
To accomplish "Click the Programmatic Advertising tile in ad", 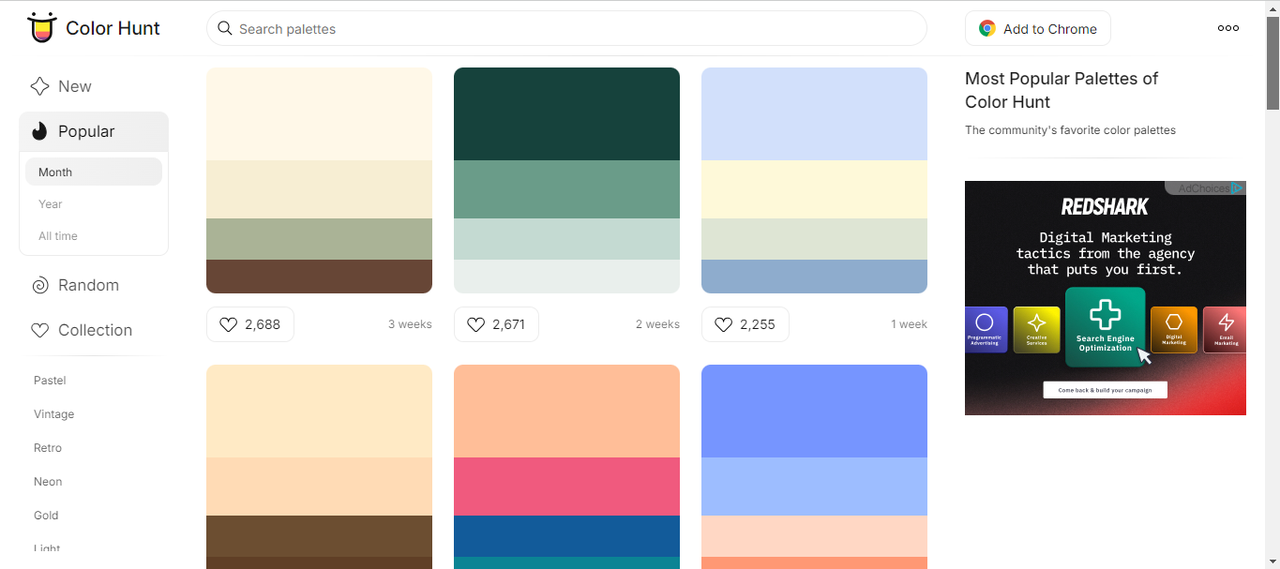I will (985, 330).
